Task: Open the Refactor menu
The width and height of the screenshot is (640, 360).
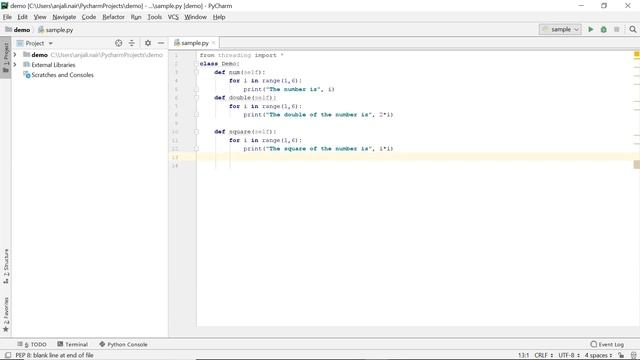Action: 113,17
